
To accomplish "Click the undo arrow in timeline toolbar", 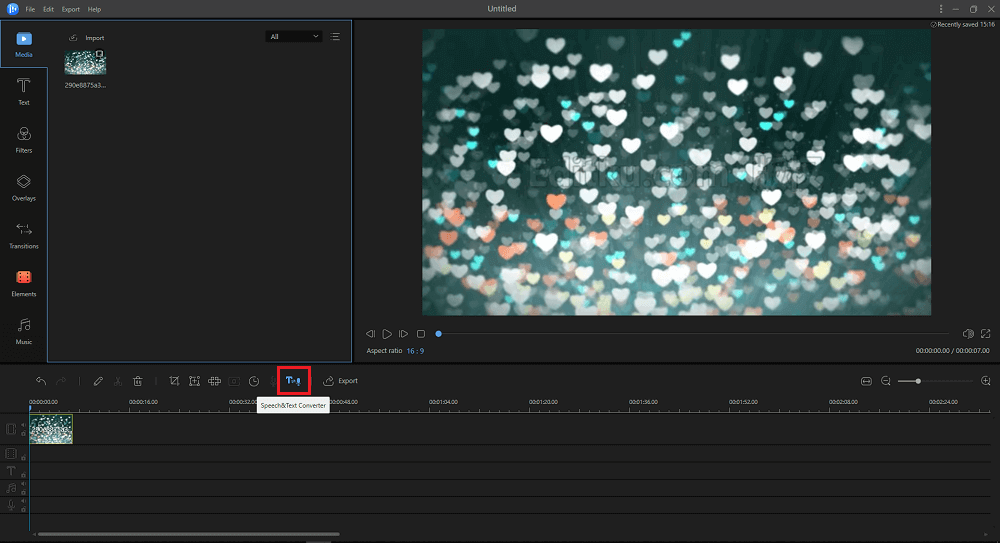I will (x=41, y=381).
